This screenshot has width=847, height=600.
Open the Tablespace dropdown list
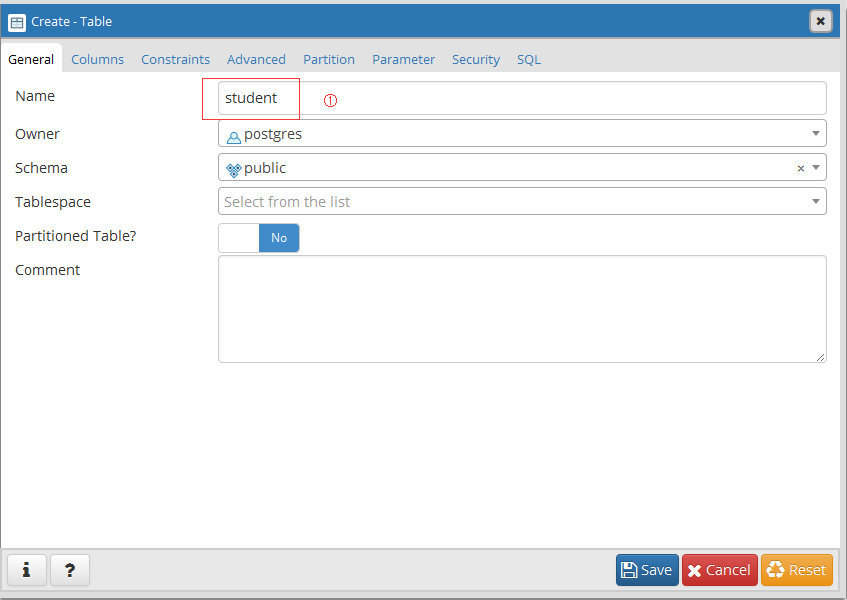(522, 201)
